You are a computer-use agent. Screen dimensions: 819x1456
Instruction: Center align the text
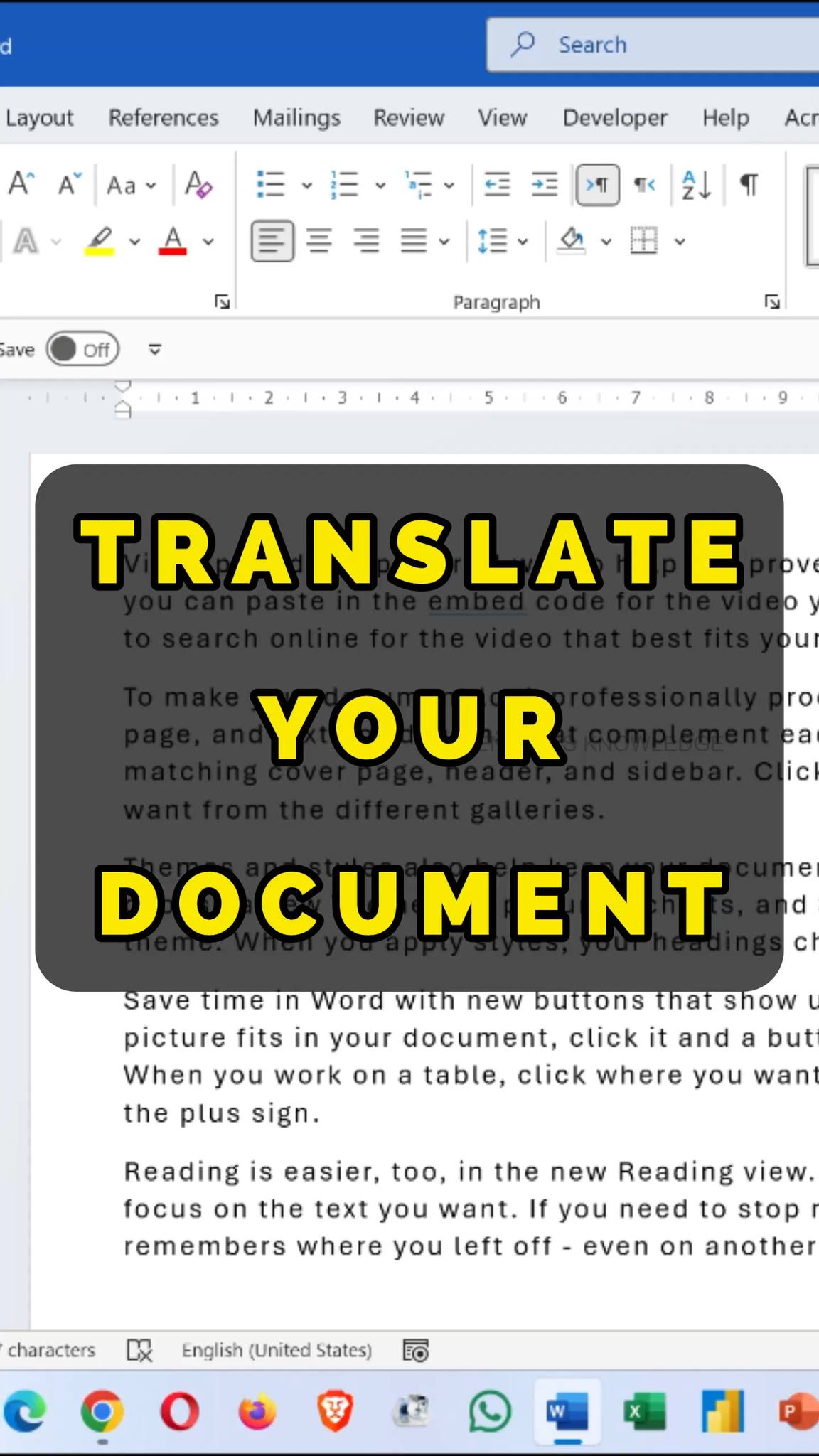(319, 241)
